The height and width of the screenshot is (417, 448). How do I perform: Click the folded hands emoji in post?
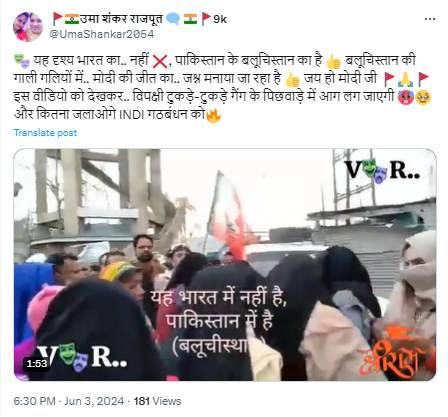405,79
